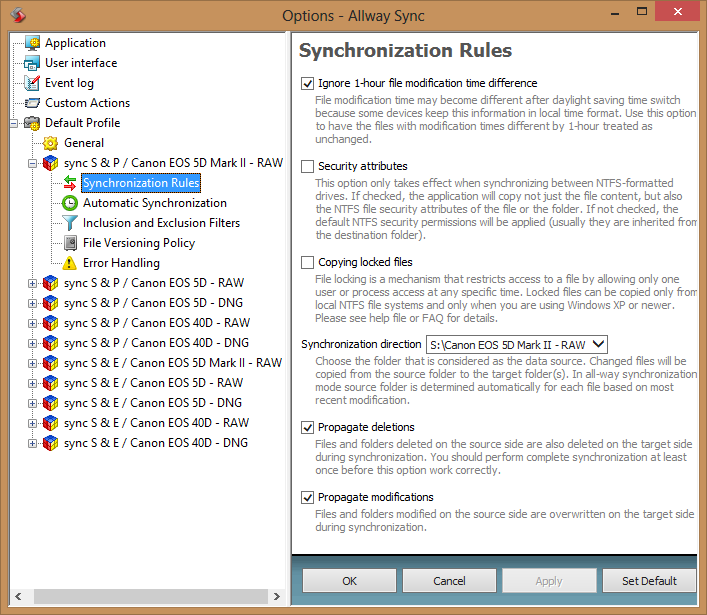
Task: Expand the S & P Canon EOS 5D - DNG node
Action: pos(32,303)
